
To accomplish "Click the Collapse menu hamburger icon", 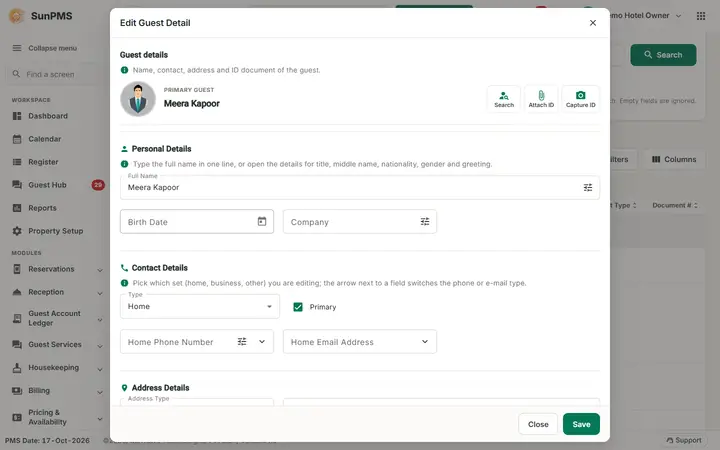I will tap(17, 48).
